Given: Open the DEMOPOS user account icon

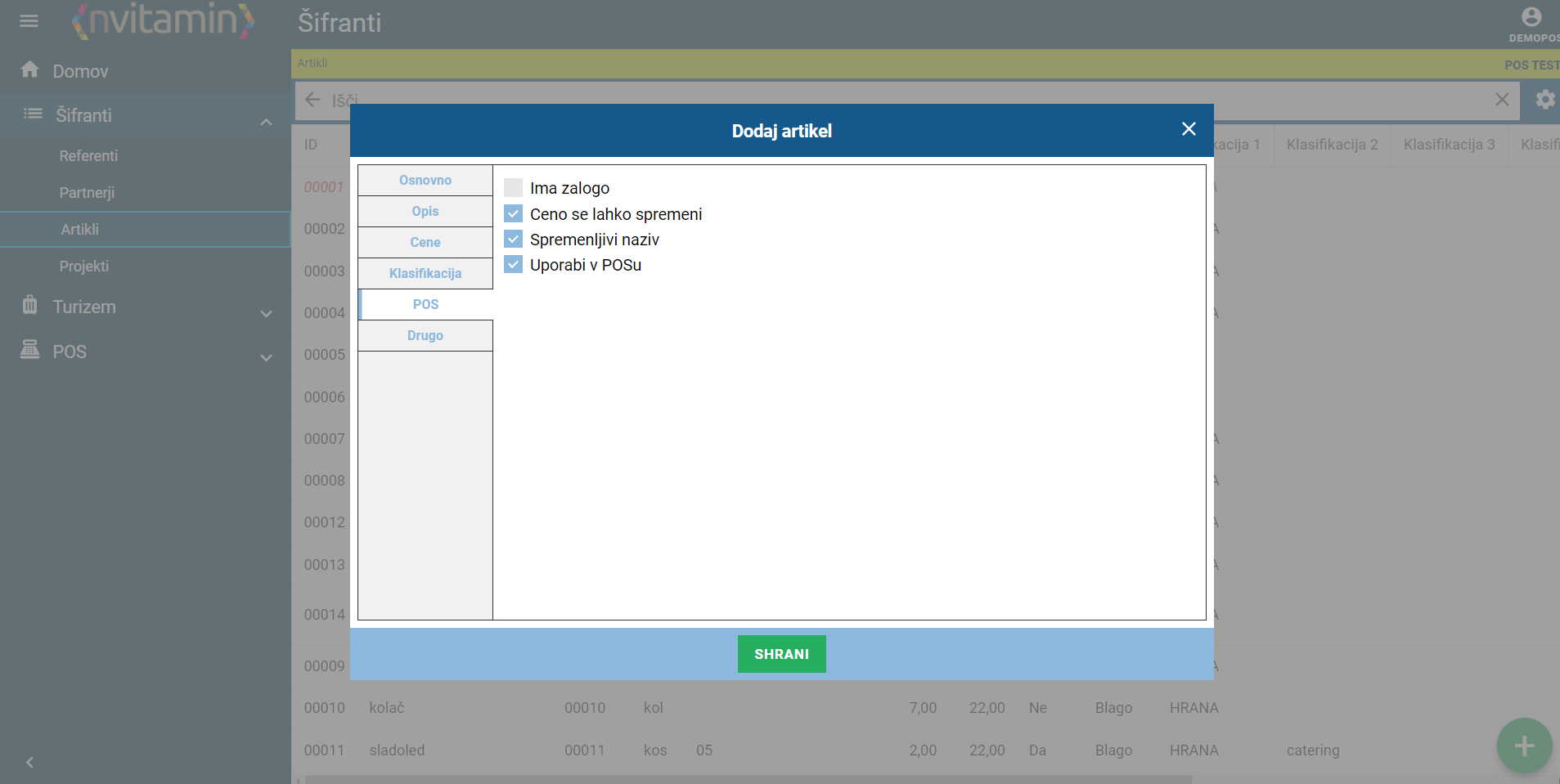Looking at the screenshot, I should coord(1531,17).
